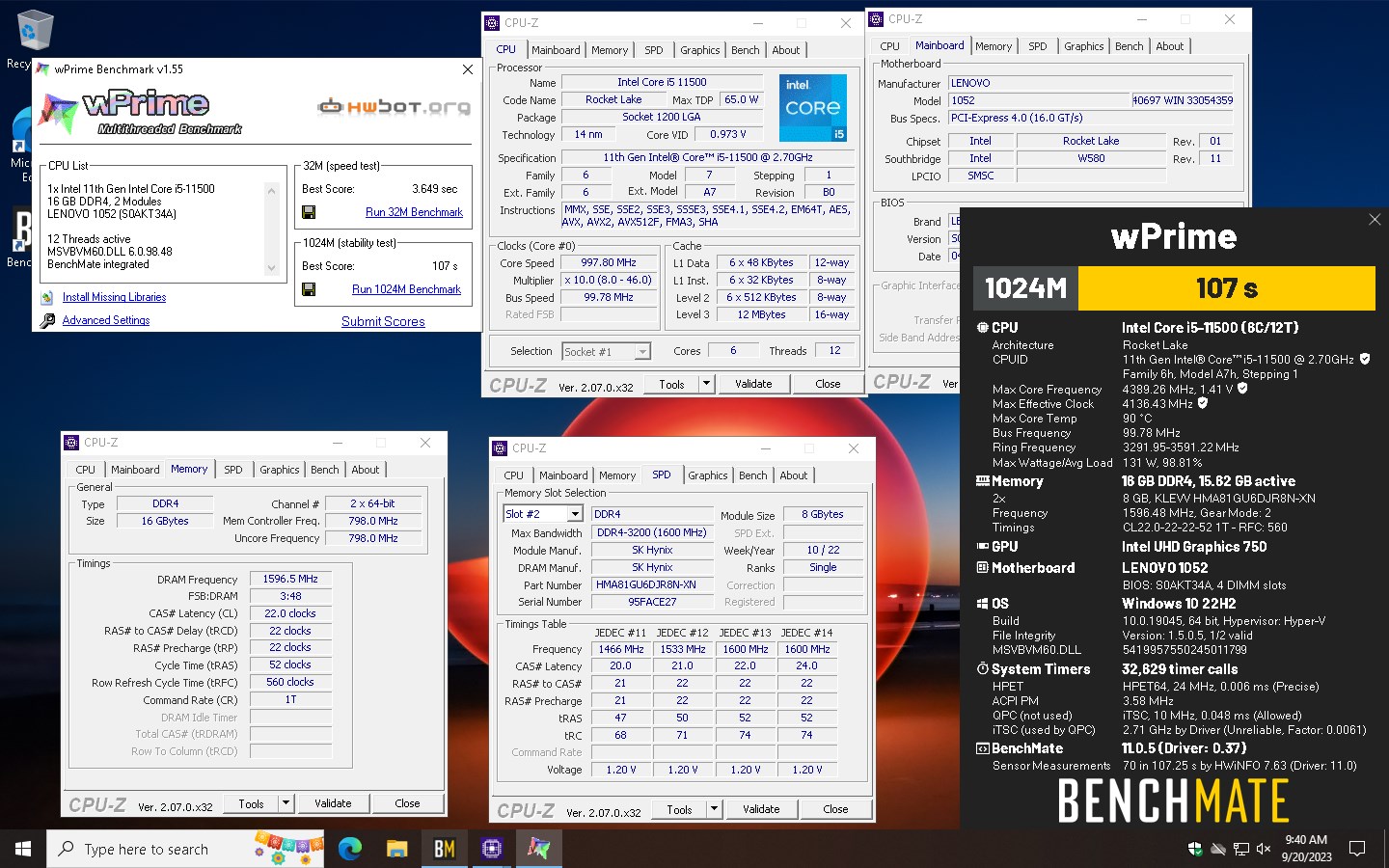Viewport: 1389px width, 868px height.
Task: Switch to CPU-Z via its taskbar icon
Action: tap(492, 849)
